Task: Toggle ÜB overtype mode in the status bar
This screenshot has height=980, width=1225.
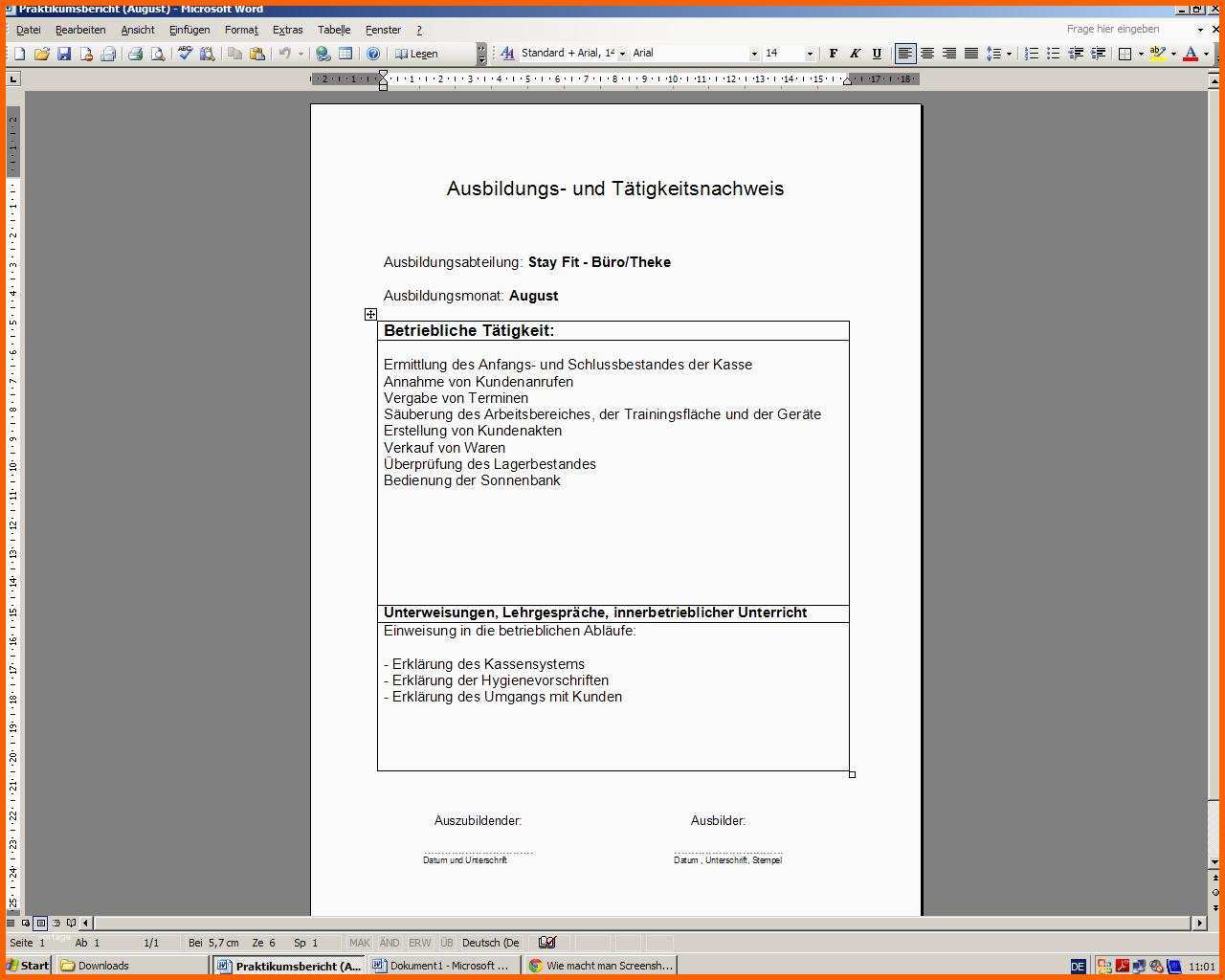Action: pos(447,943)
